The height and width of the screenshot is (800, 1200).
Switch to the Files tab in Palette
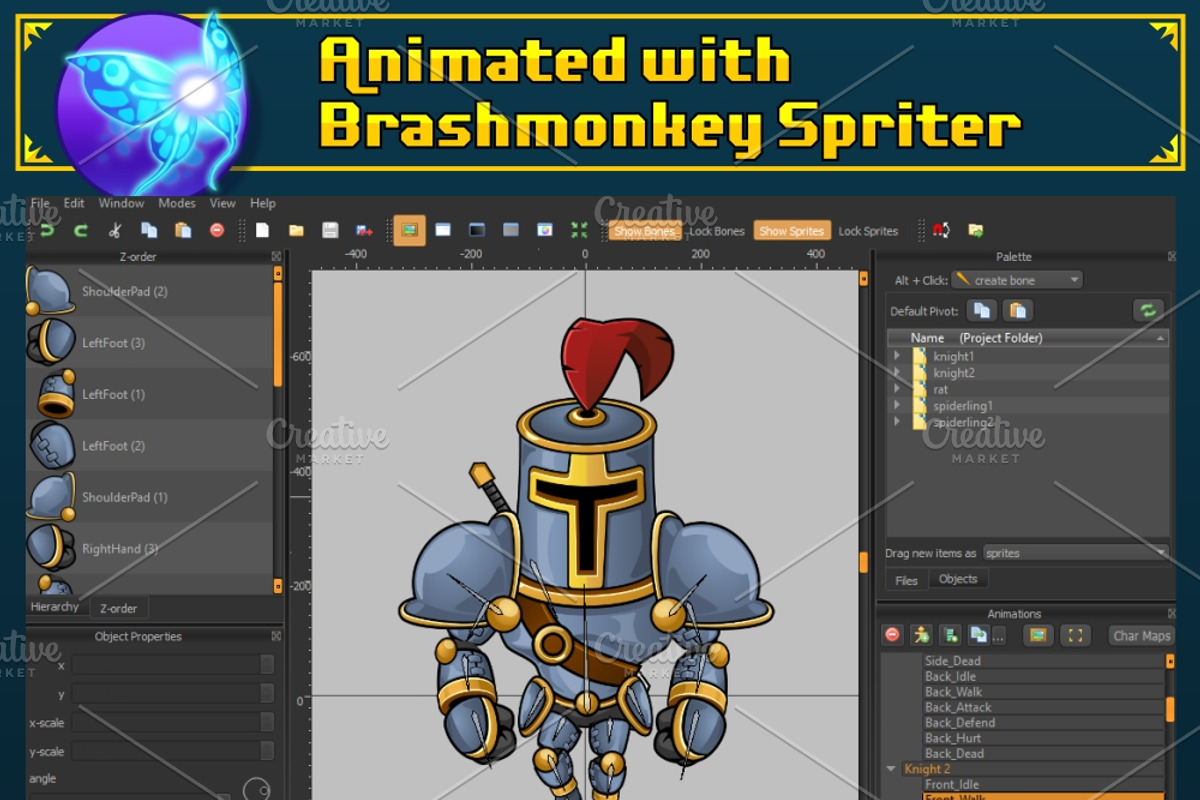tap(906, 580)
